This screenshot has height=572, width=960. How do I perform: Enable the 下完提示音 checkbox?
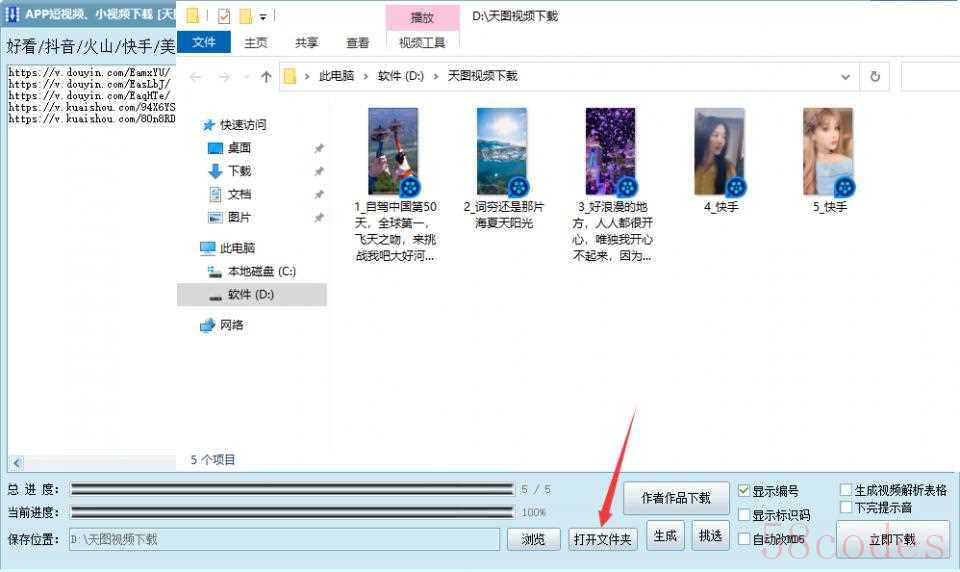click(846, 507)
